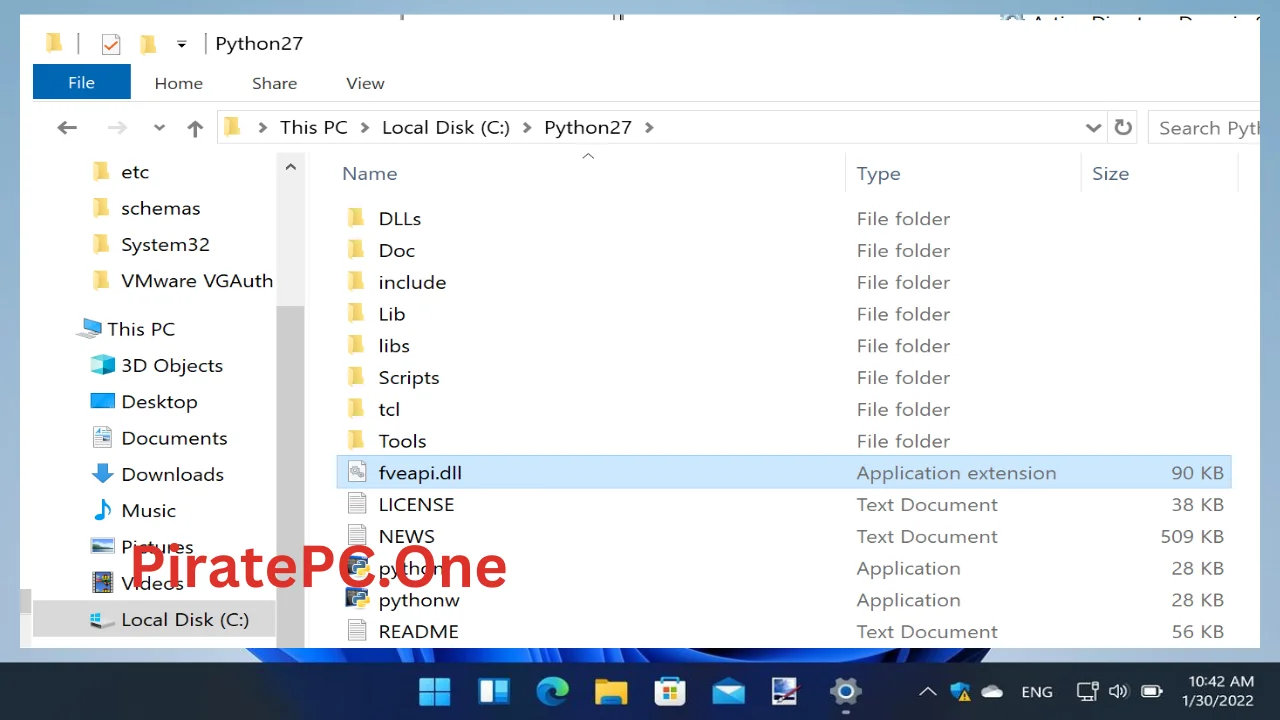Open the File ribbon tab
This screenshot has height=720, width=1280.
tap(81, 83)
